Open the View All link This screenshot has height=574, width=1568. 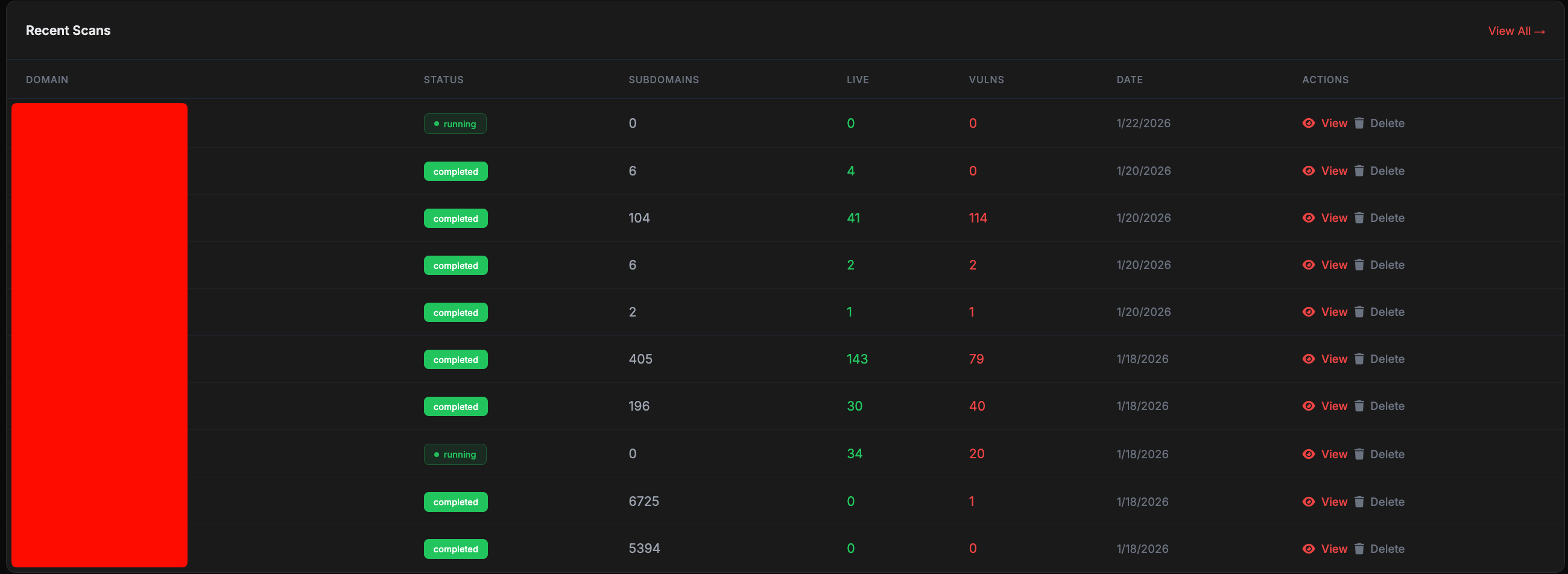point(1516,31)
